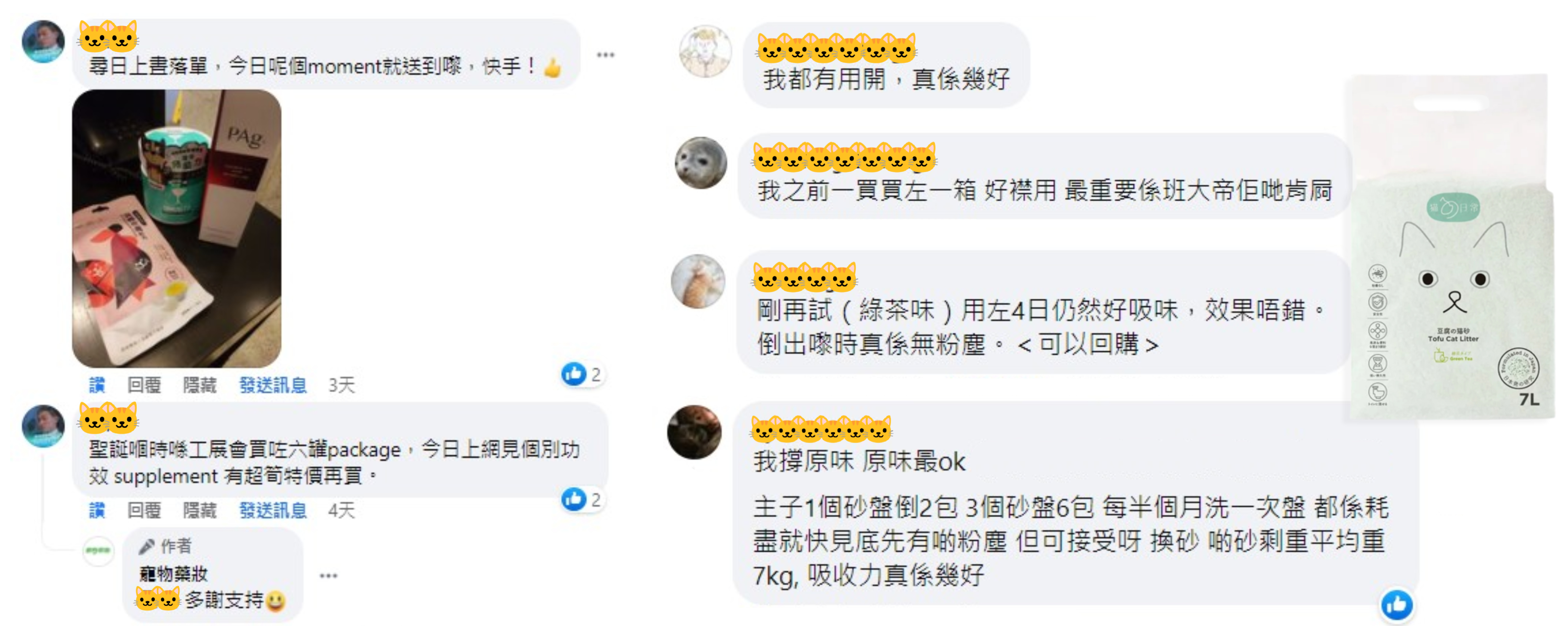
Task: Open options menu next to 寵物藥妝 reply
Action: (328, 575)
